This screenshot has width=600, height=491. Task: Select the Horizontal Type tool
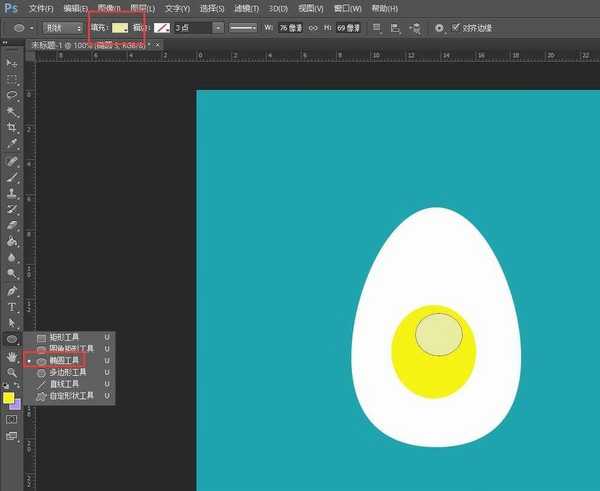pyautogui.click(x=12, y=306)
